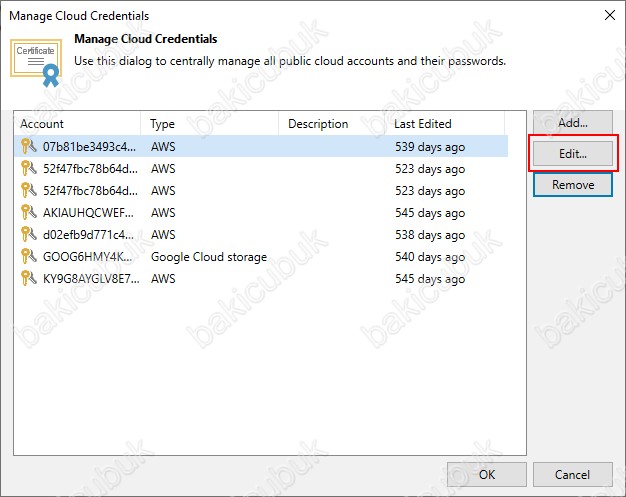
Task: Click the key icon for GOOG6HMY4K account
Action: pos(28,256)
